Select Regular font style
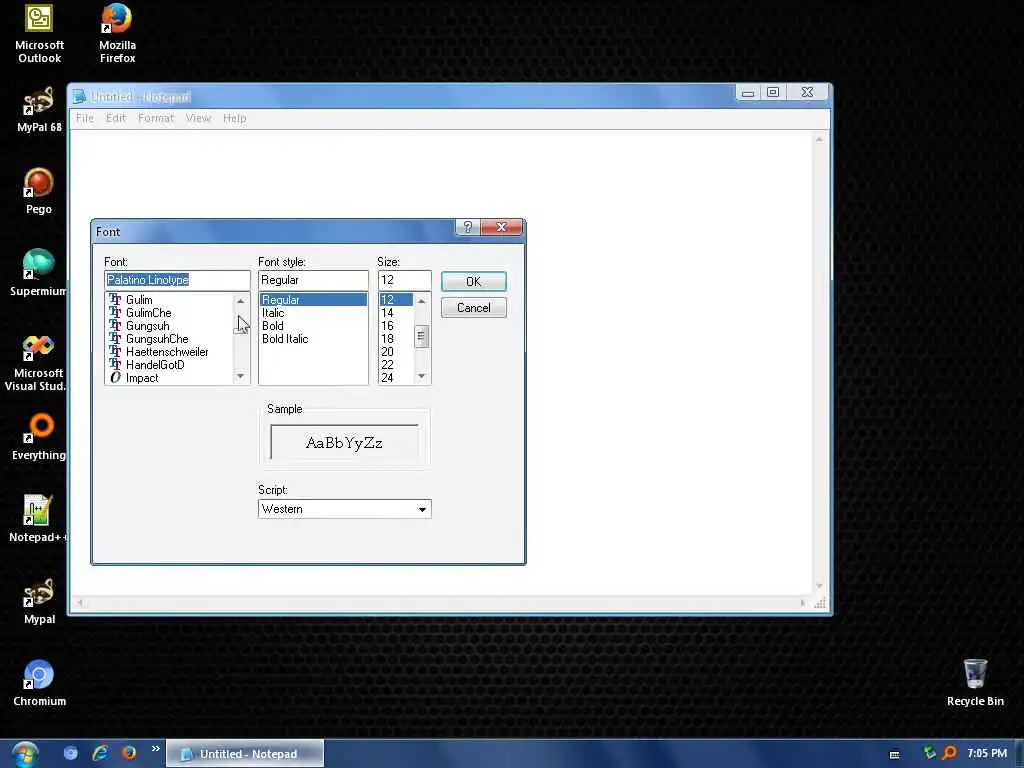1024x768 pixels. pyautogui.click(x=313, y=300)
